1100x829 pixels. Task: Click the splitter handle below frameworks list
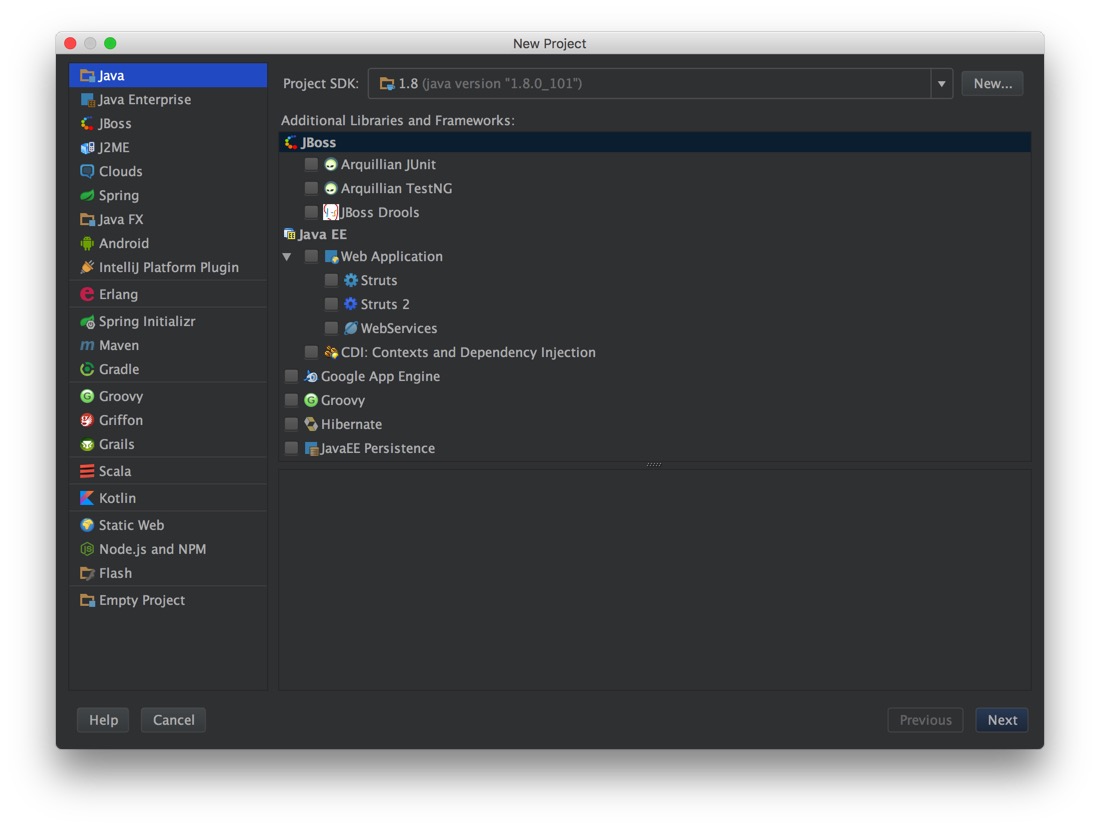click(x=654, y=465)
